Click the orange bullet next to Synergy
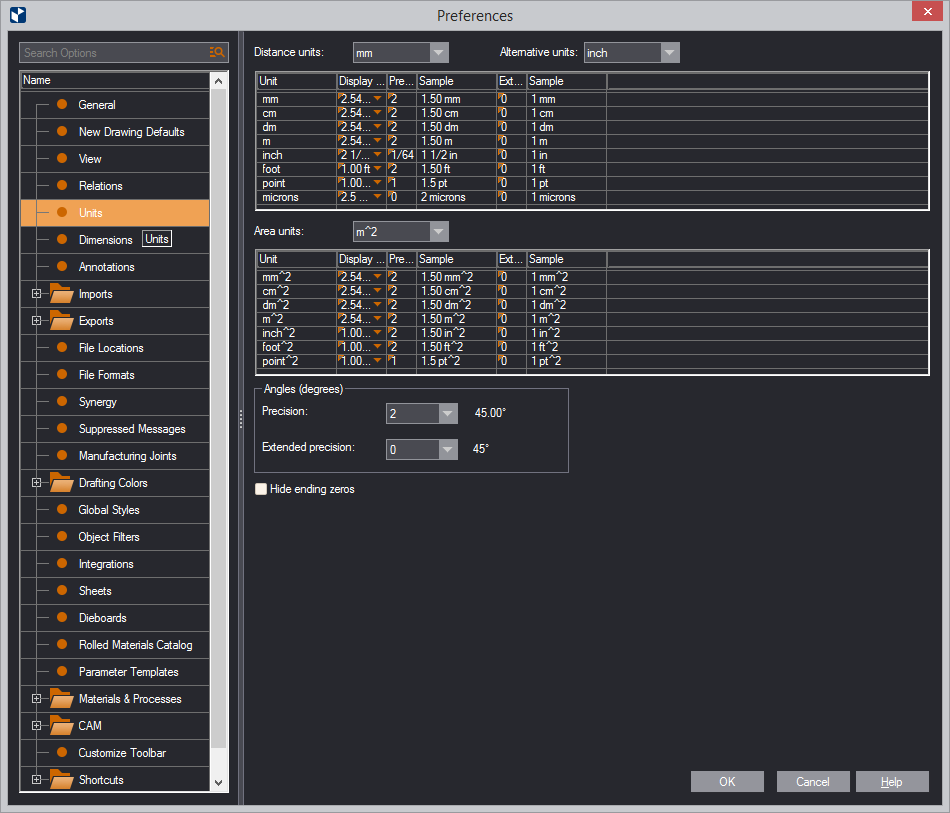 62,401
